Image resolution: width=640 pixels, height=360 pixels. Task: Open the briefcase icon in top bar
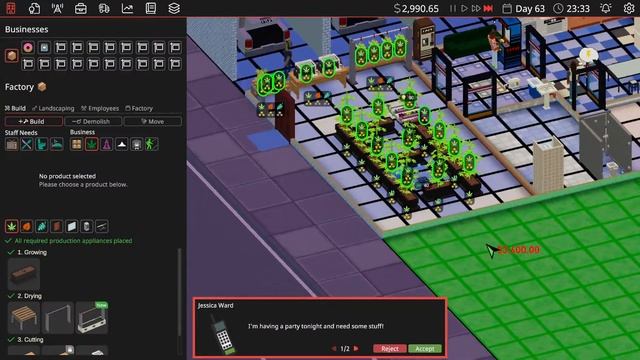[x=80, y=8]
